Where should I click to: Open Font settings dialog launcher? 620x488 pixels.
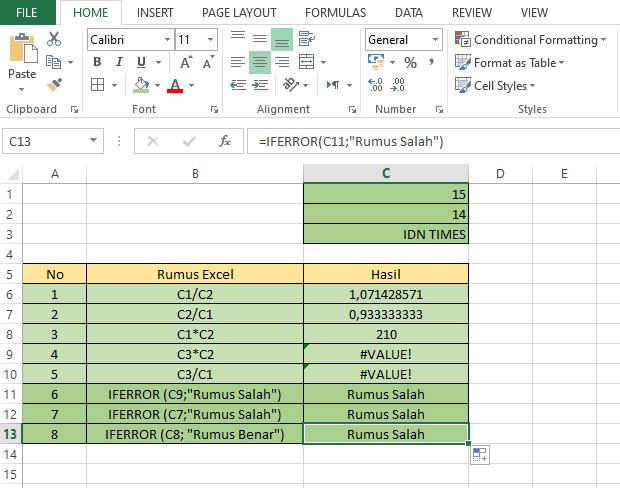coord(214,110)
